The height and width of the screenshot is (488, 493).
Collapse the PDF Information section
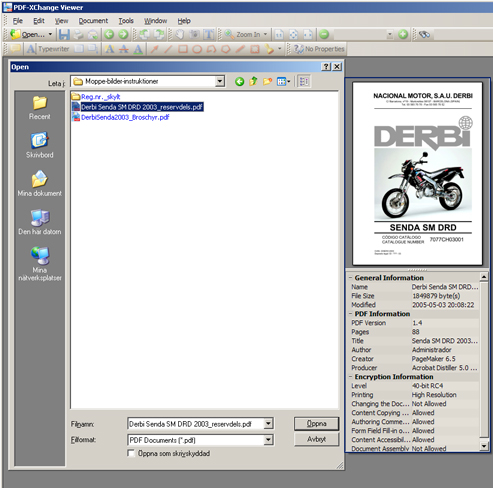coord(350,314)
